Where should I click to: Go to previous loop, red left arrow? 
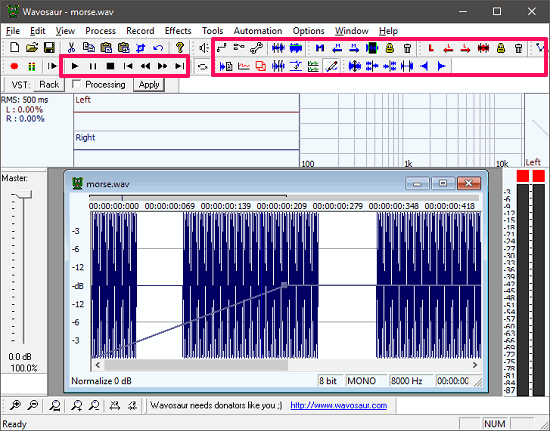448,48
